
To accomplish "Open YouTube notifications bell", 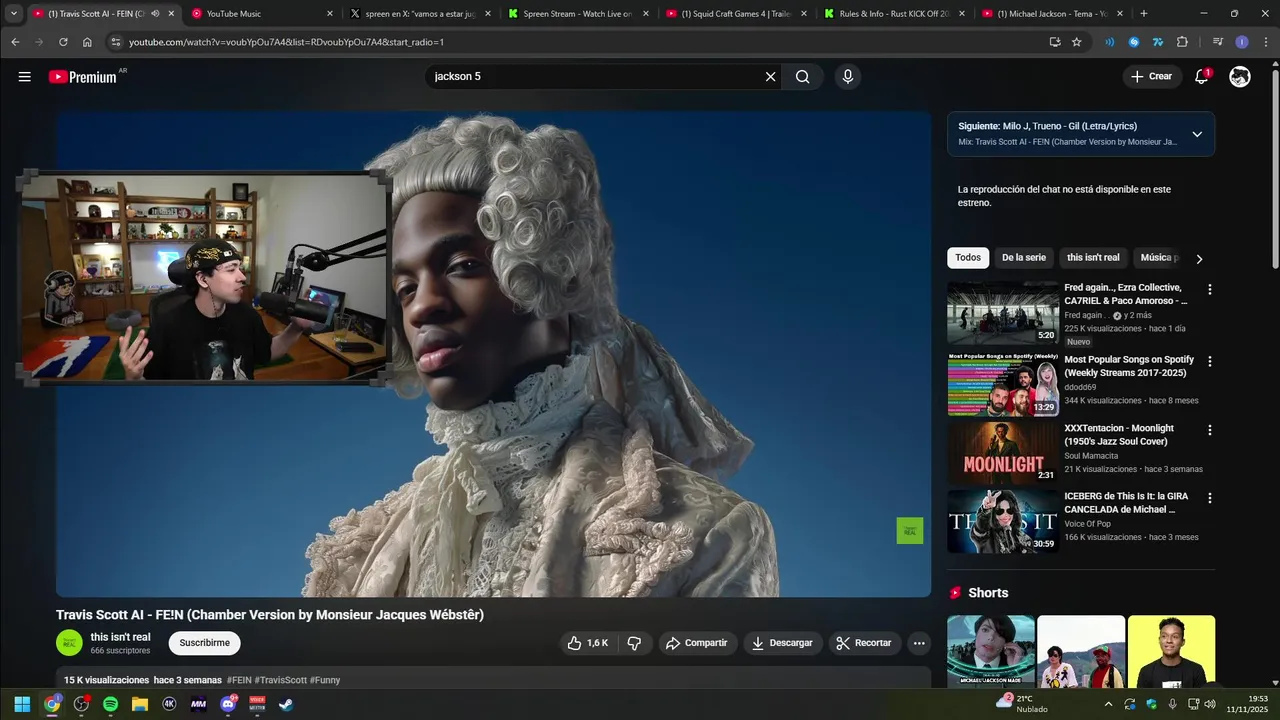I will (x=1202, y=76).
